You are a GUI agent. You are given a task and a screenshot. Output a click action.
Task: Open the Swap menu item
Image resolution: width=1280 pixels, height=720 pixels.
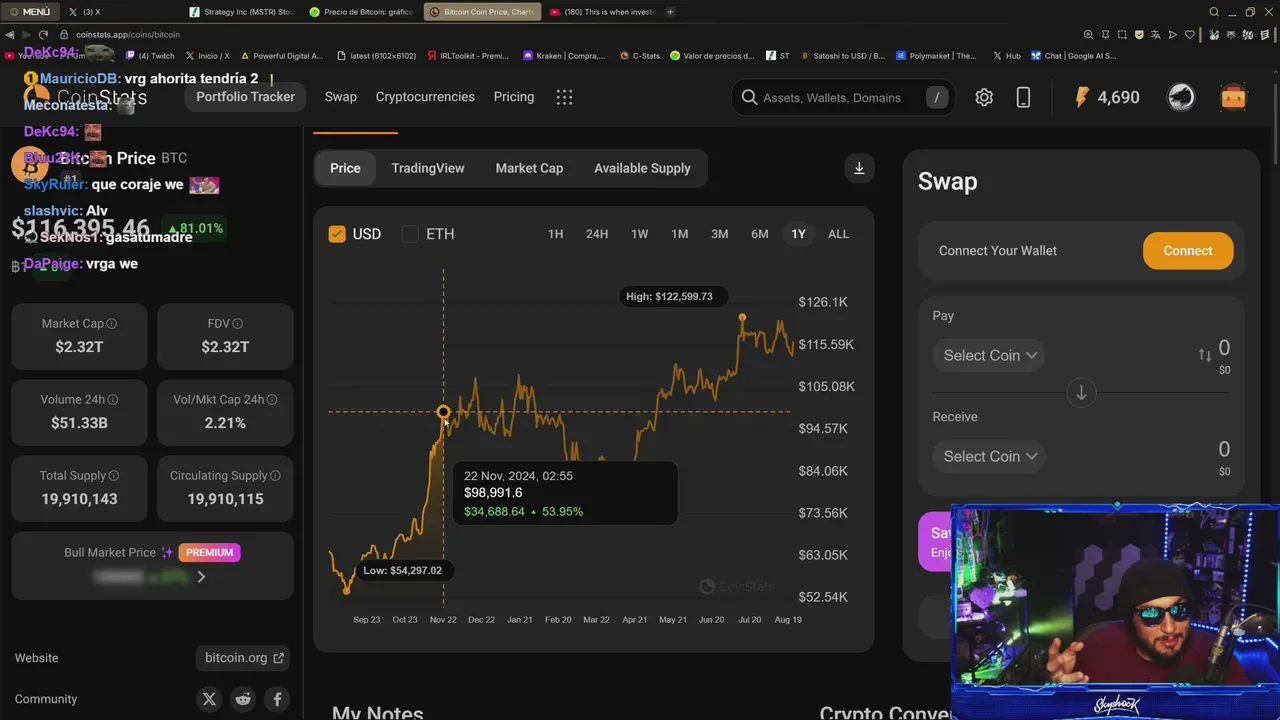point(340,97)
